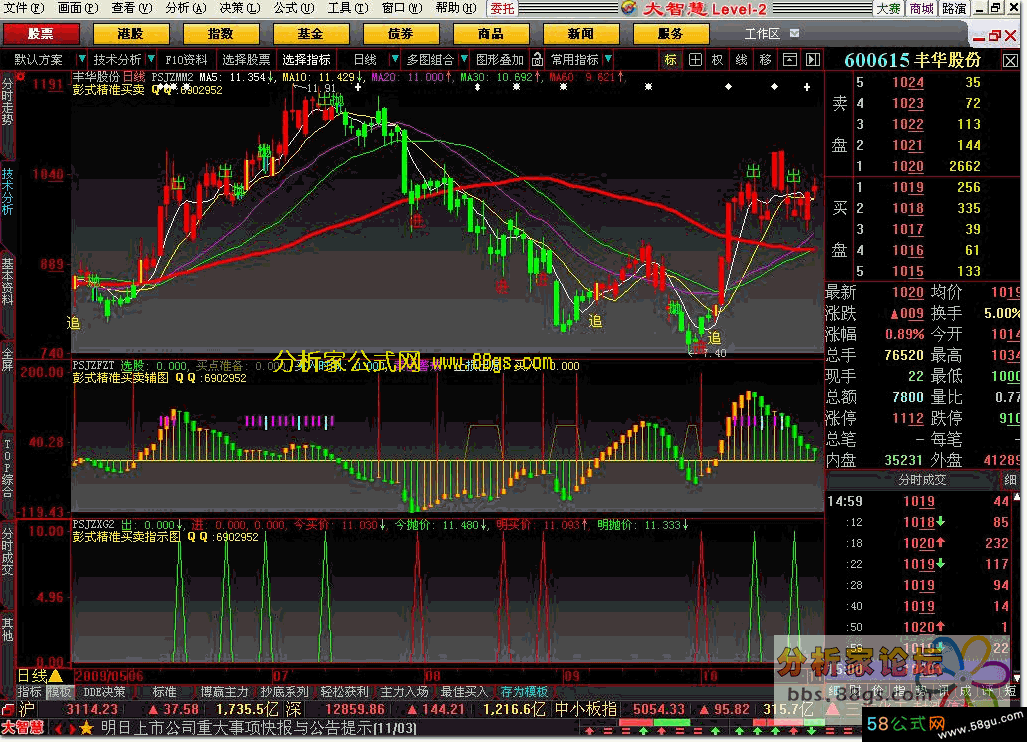
Task: Close the 600615 丰华股份 quote panel
Action: (1010, 61)
